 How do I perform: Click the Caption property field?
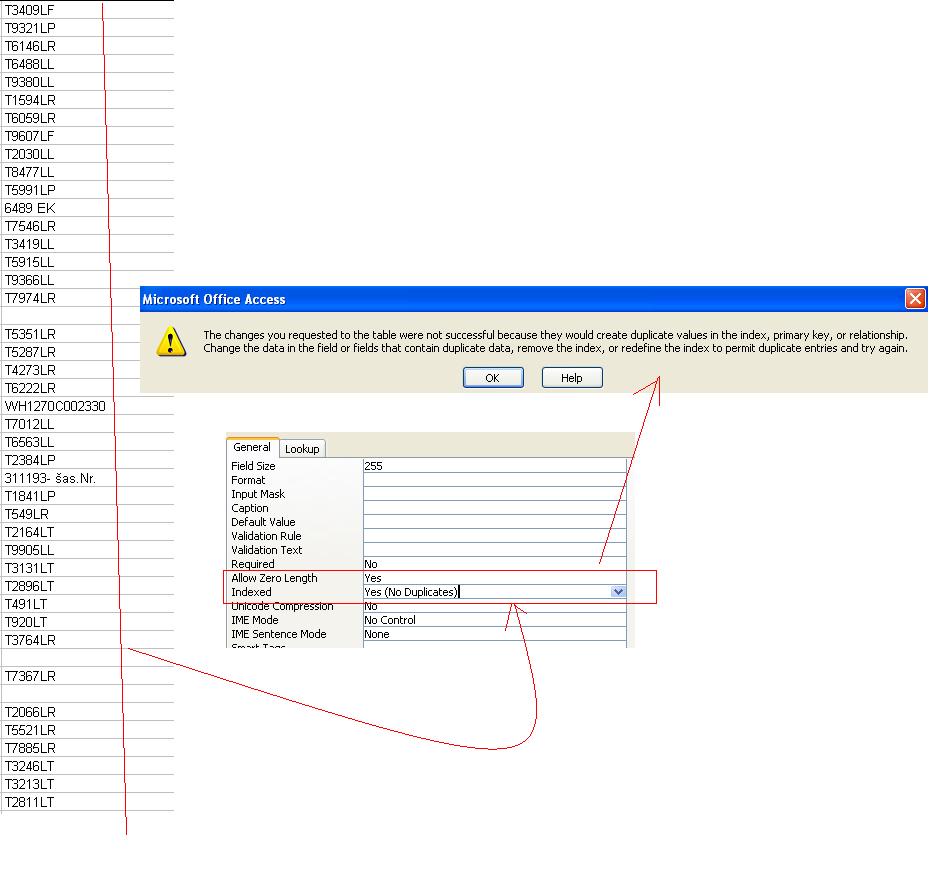pos(494,508)
